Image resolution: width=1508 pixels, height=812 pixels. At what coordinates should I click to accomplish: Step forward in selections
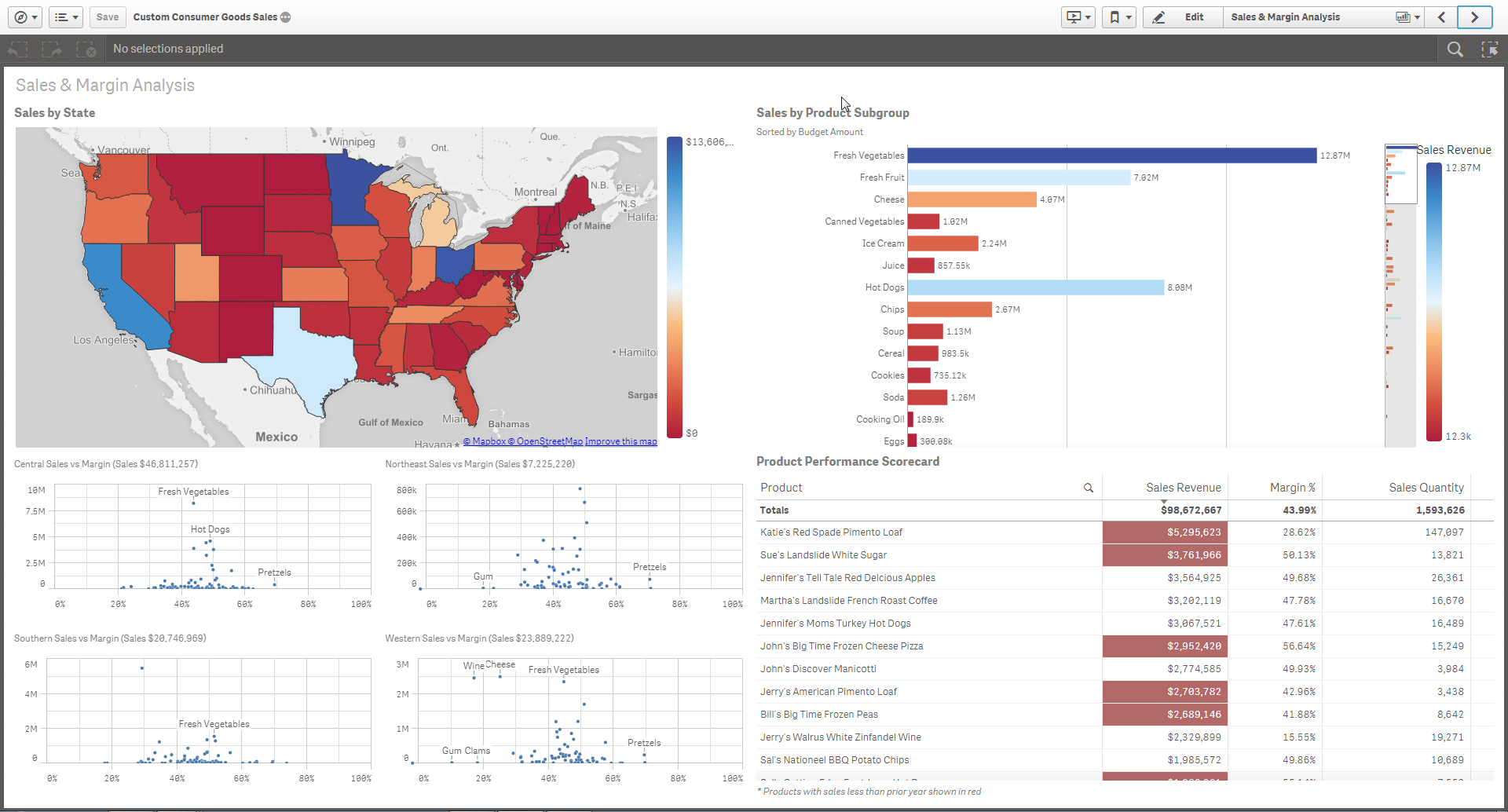point(52,49)
